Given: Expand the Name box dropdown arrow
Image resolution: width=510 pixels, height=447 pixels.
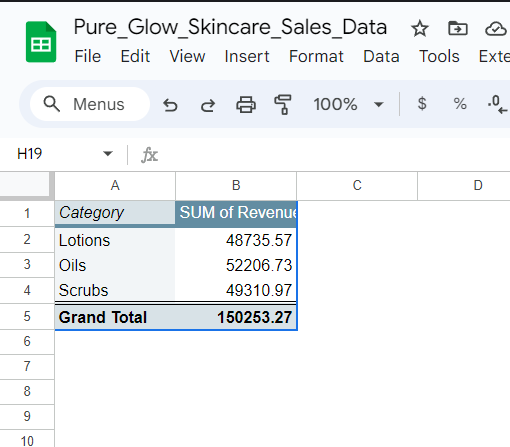Looking at the screenshot, I should coord(108,154).
